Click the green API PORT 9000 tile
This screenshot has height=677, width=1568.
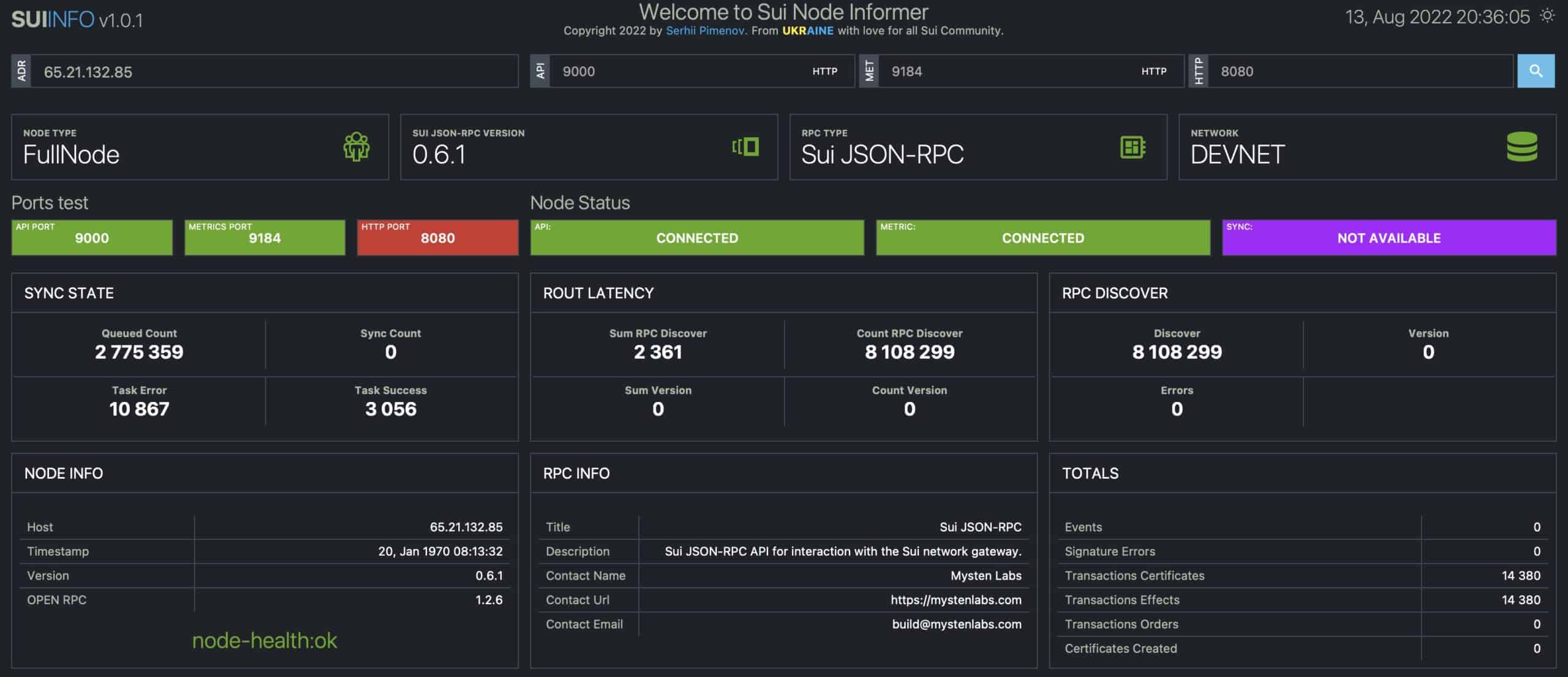coord(92,238)
